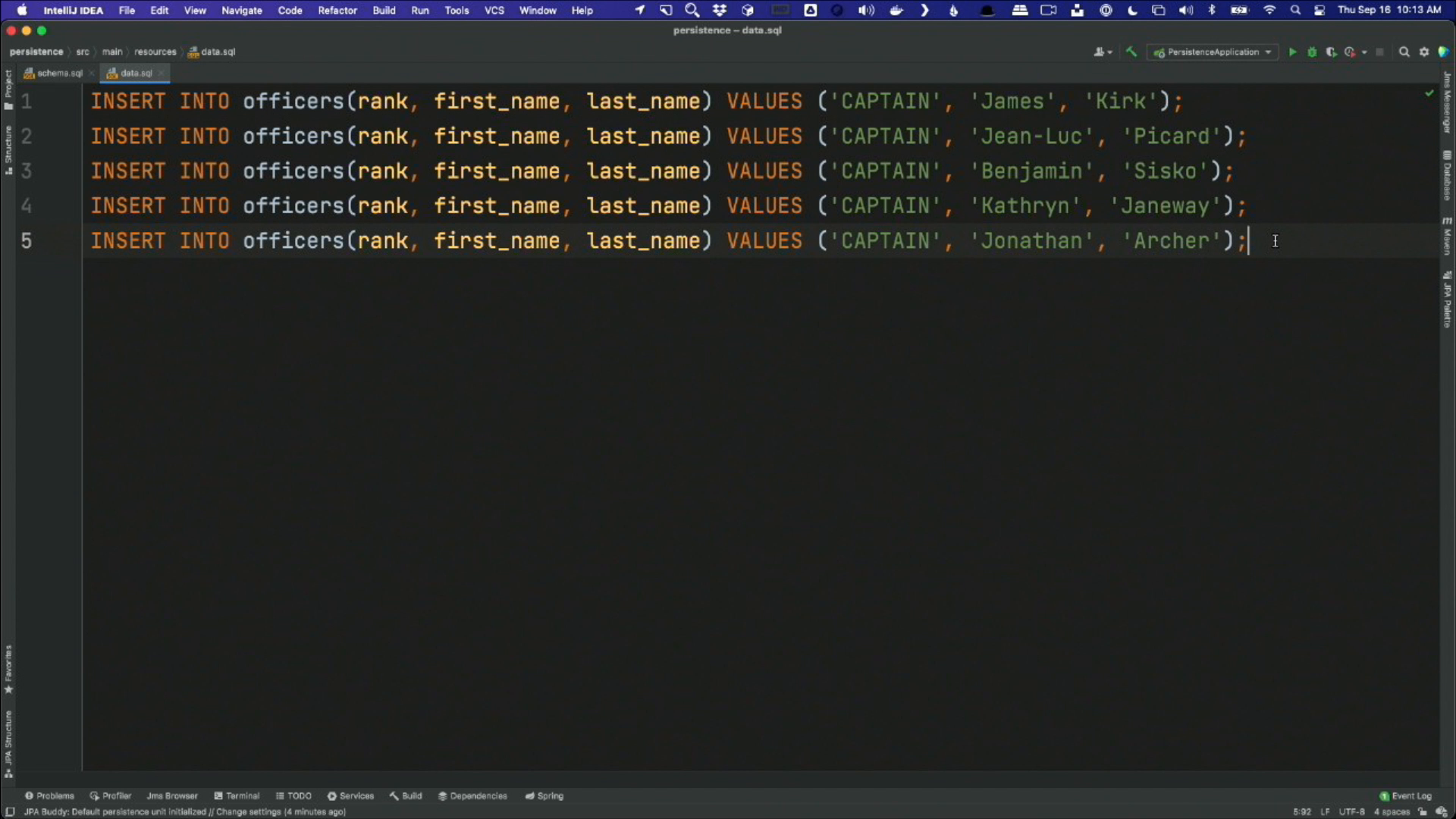Build project with hammer icon
Screen dimensions: 1456x819
1131,52
